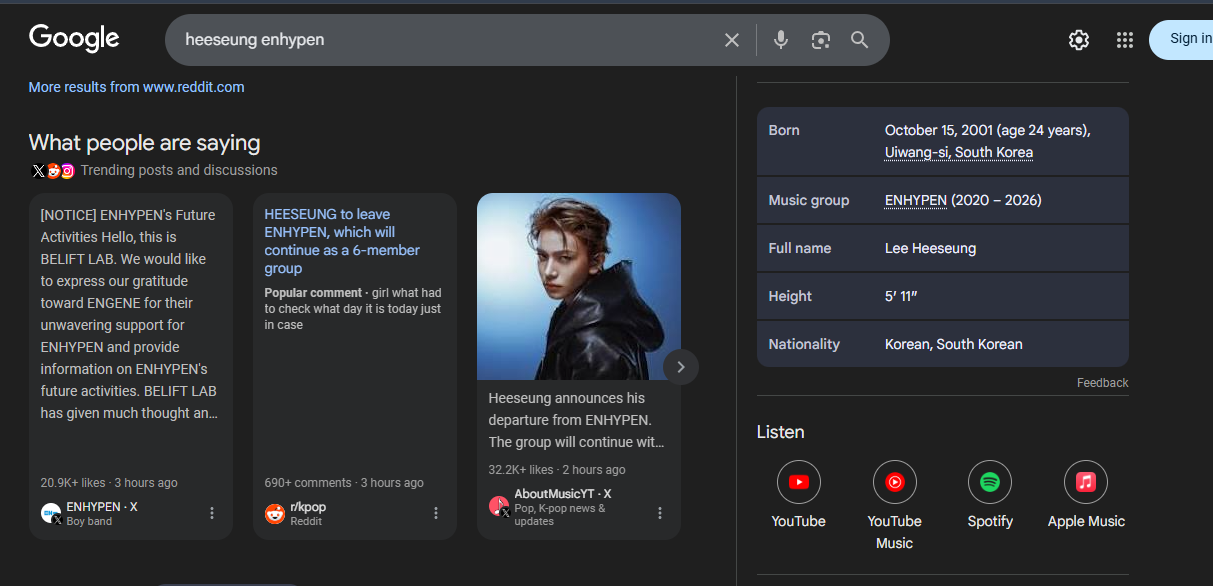Open the Google apps grid
This screenshot has height=586, width=1213.
tap(1125, 40)
